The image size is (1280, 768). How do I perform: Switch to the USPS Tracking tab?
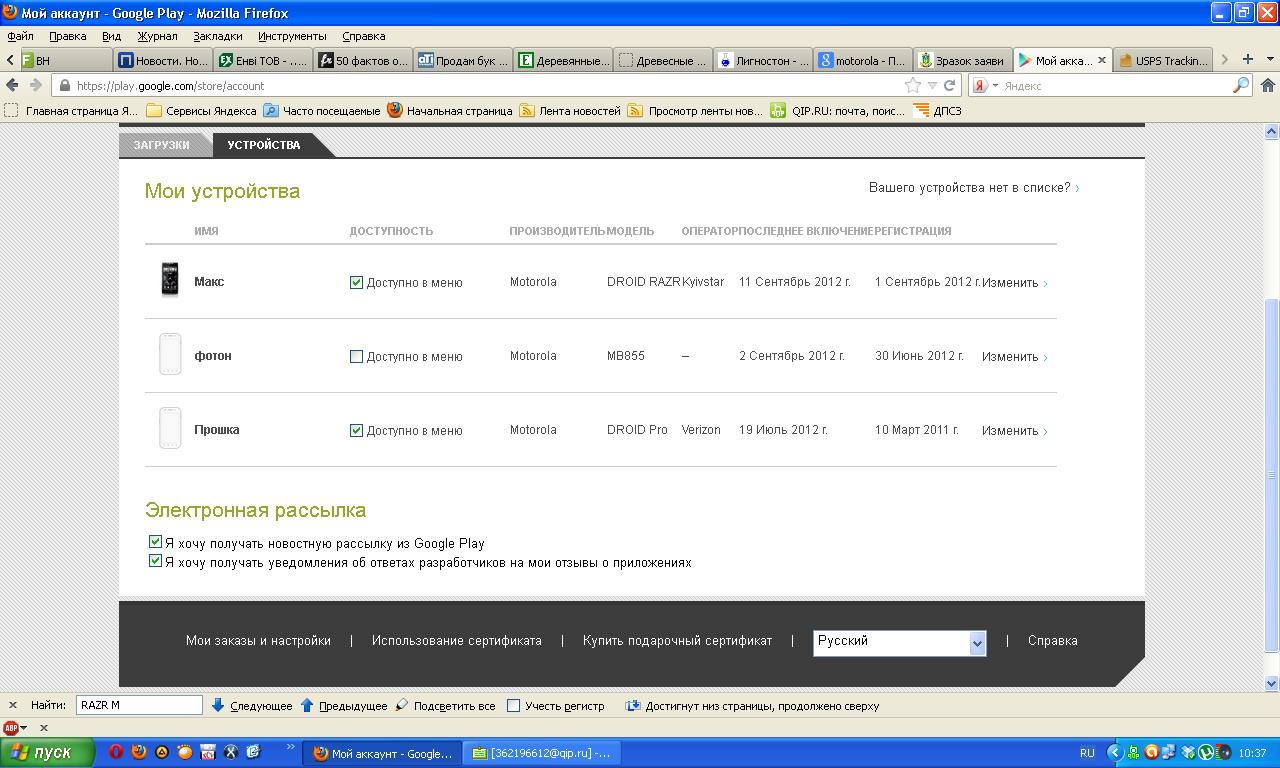tap(1162, 60)
